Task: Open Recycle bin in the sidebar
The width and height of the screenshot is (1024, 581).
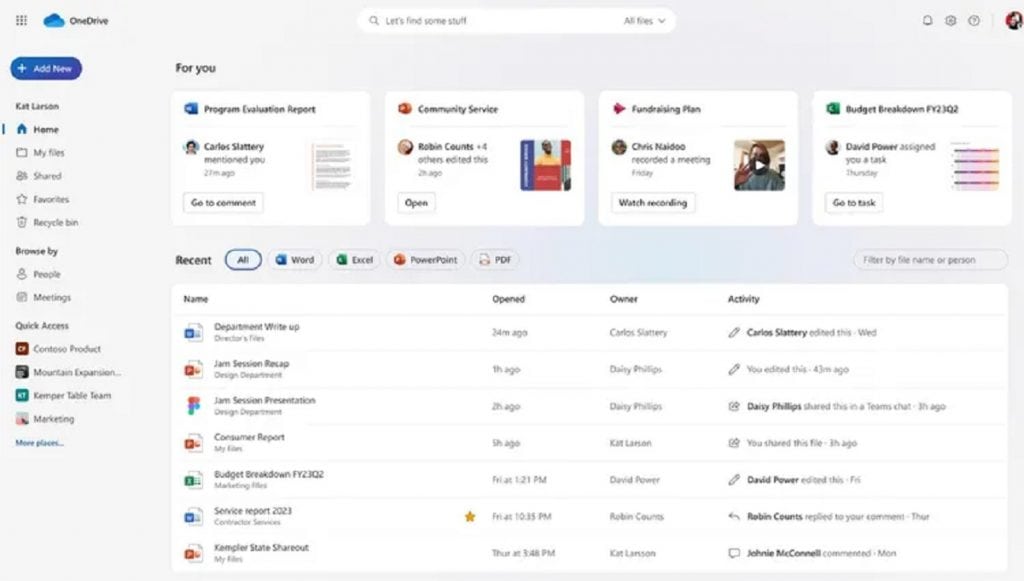Action: (55, 223)
